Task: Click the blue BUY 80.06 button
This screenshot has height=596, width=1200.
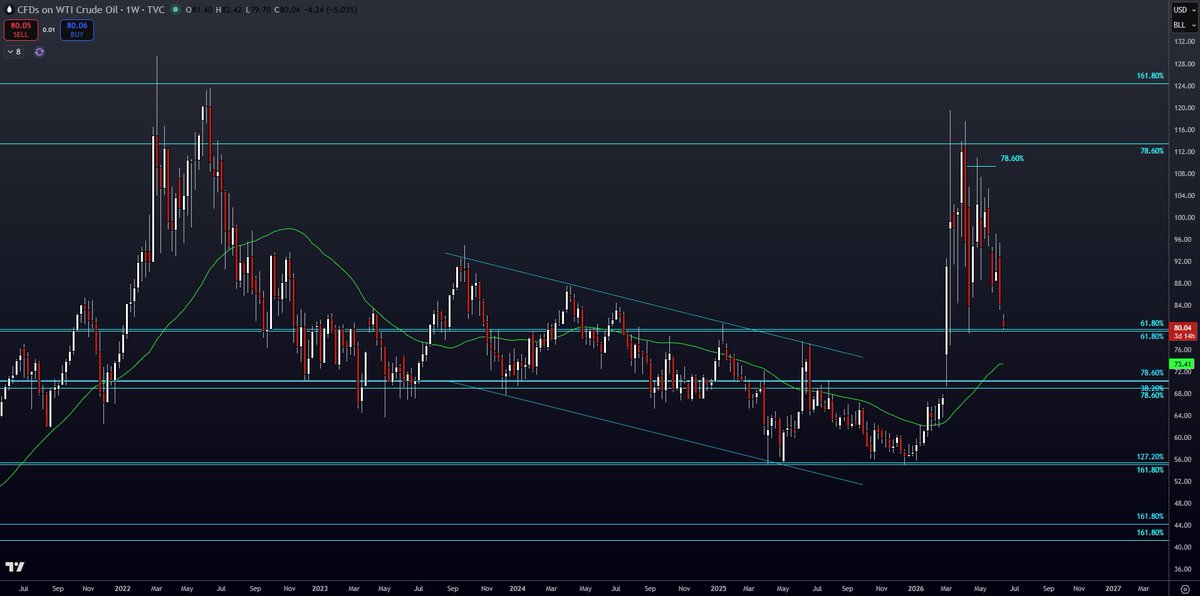Action: pyautogui.click(x=76, y=32)
